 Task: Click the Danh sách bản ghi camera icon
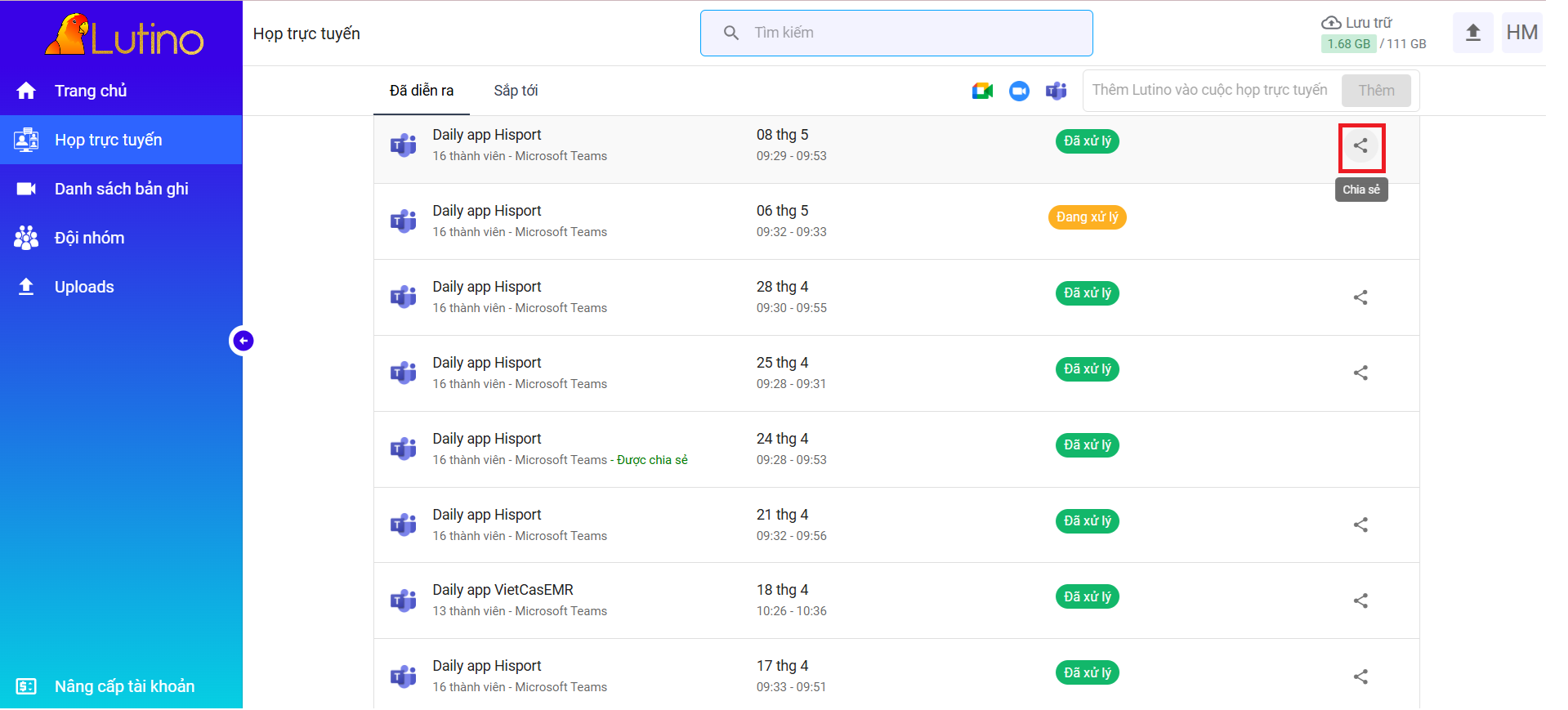(x=26, y=189)
